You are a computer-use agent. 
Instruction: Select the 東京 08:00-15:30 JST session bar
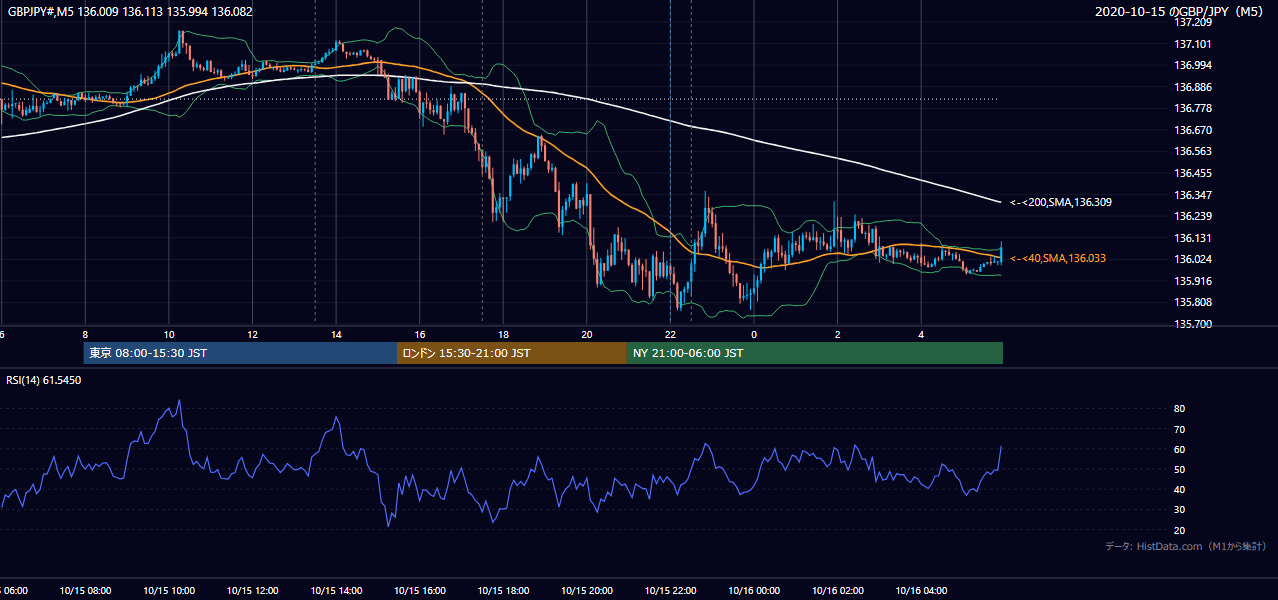coord(240,353)
